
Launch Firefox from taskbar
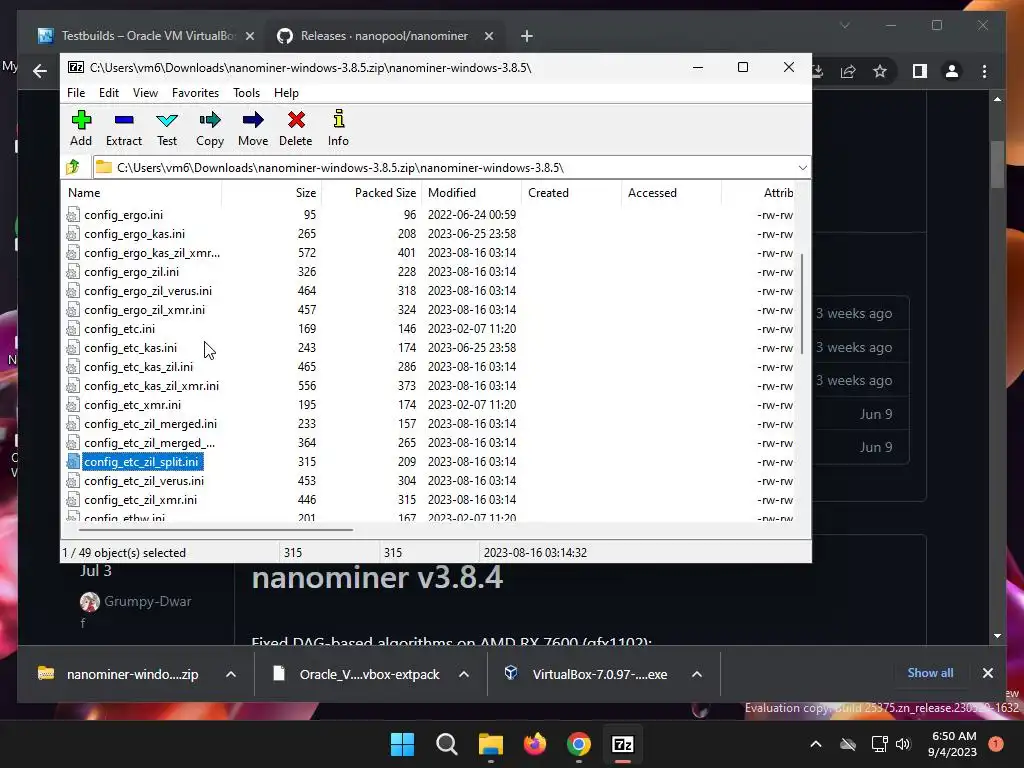pyautogui.click(x=535, y=744)
